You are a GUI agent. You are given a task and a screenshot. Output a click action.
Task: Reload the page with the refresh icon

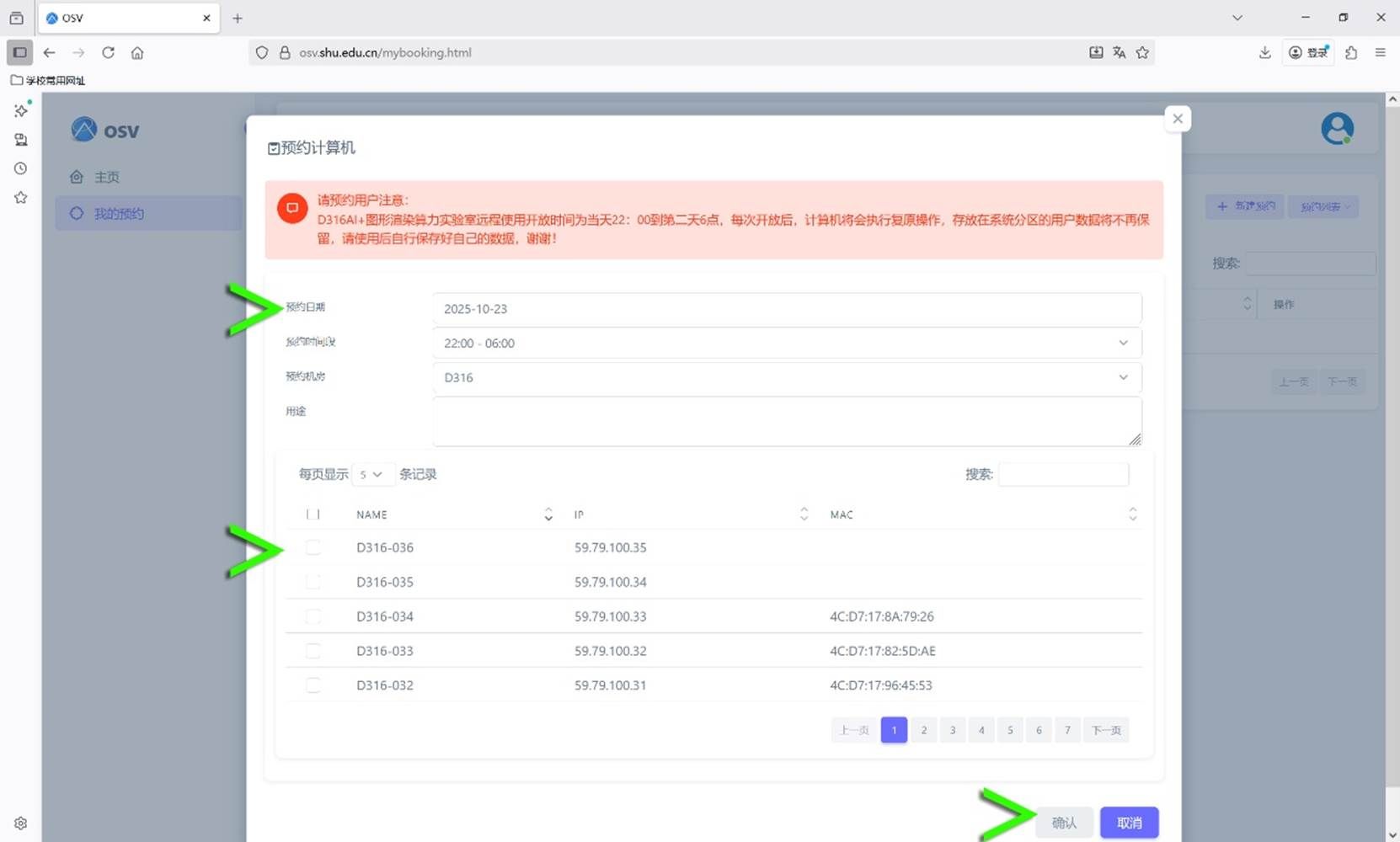tap(108, 52)
